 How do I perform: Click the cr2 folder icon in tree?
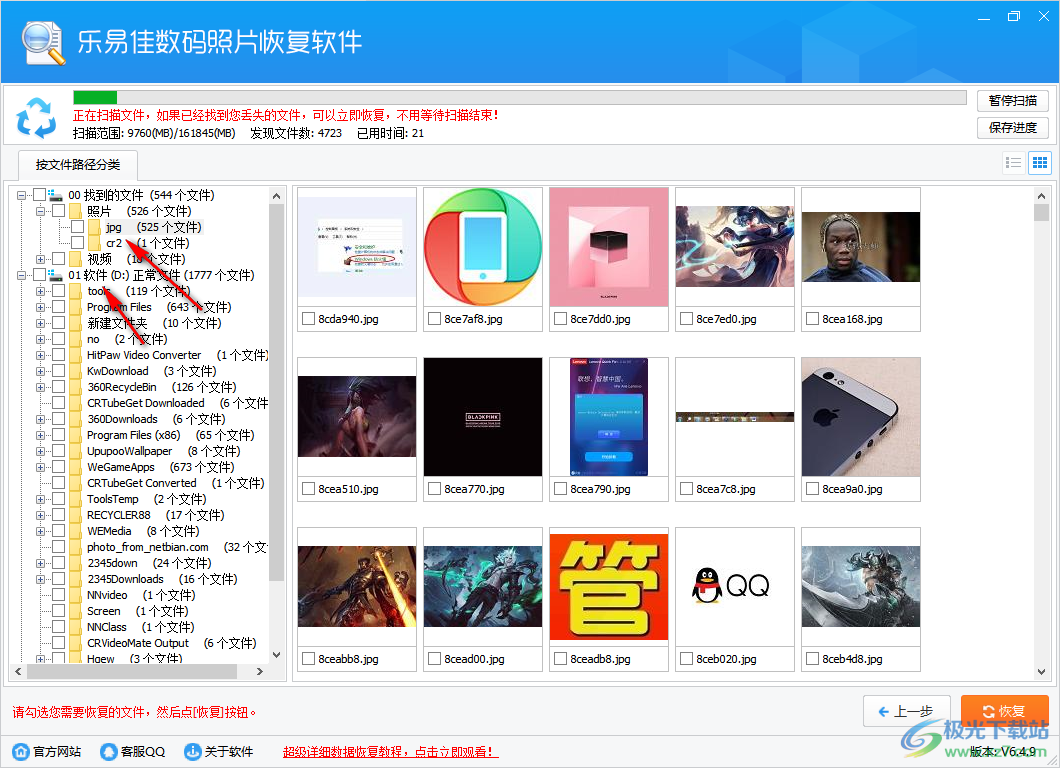pyautogui.click(x=94, y=243)
